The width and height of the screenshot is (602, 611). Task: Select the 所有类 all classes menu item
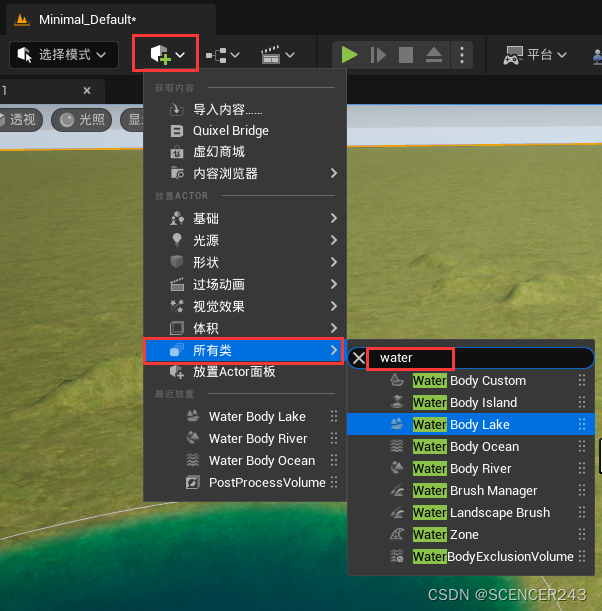pyautogui.click(x=244, y=351)
